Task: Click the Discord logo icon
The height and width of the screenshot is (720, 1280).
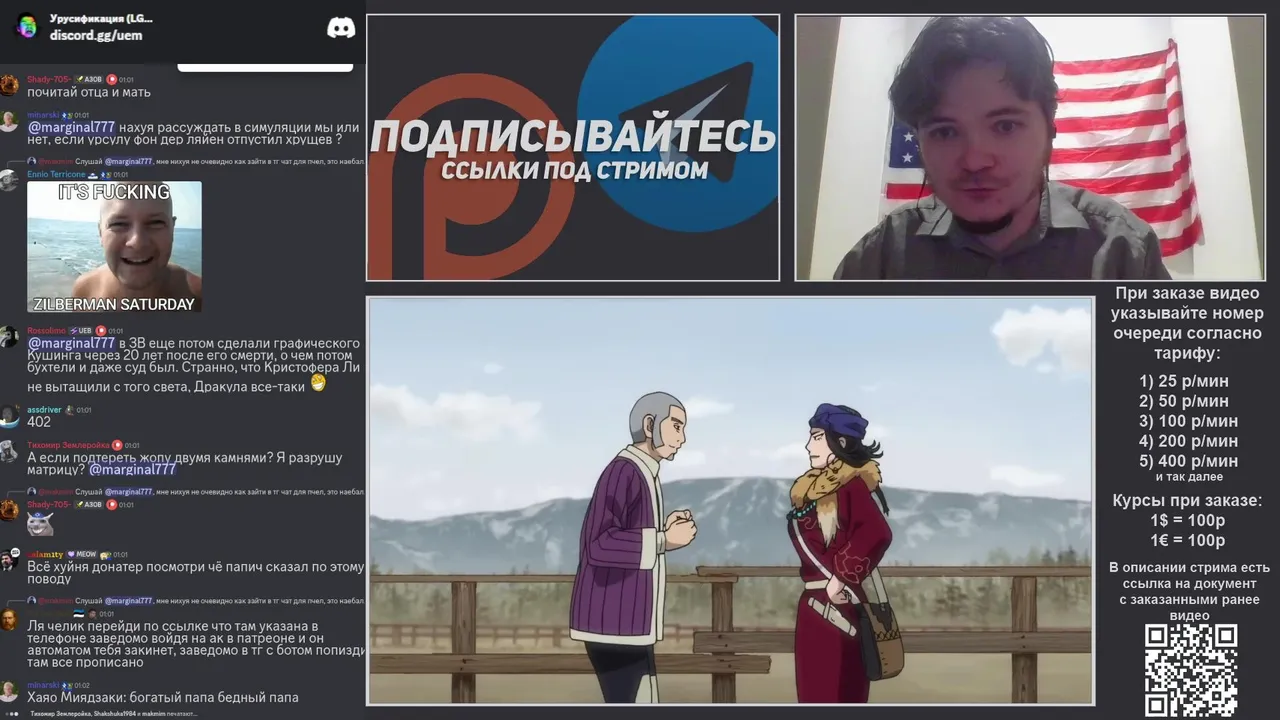Action: tap(341, 28)
